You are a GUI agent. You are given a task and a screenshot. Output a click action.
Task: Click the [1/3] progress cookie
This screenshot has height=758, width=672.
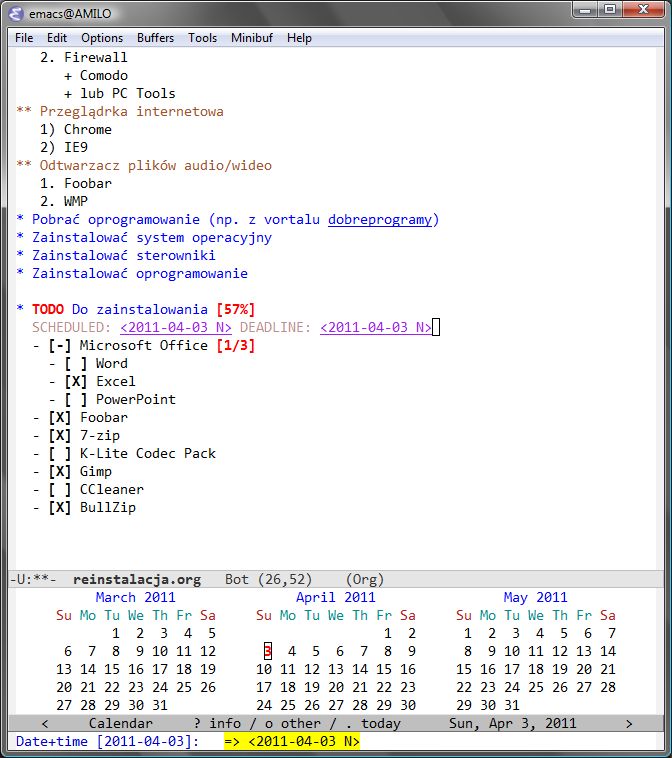235,345
